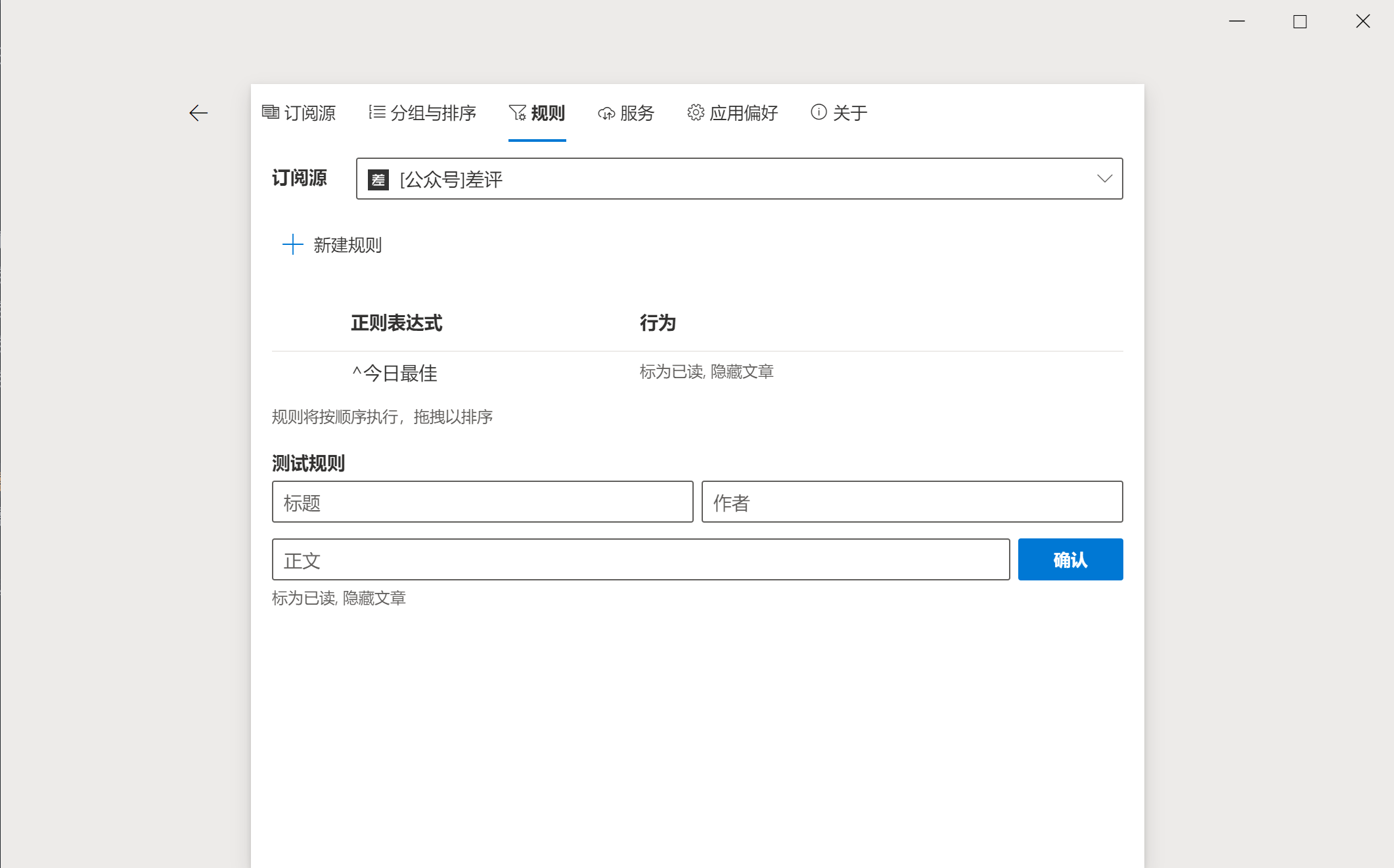Image resolution: width=1394 pixels, height=868 pixels.
Task: Go back using the left arrow
Action: click(198, 113)
